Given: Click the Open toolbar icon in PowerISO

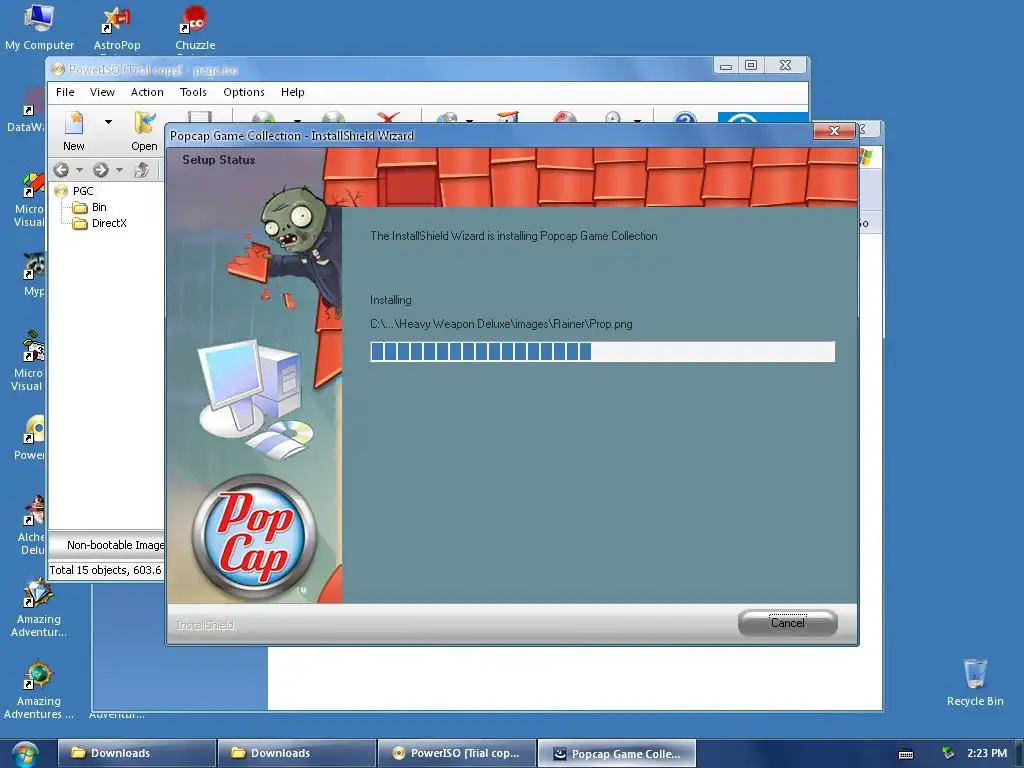Looking at the screenshot, I should [144, 131].
